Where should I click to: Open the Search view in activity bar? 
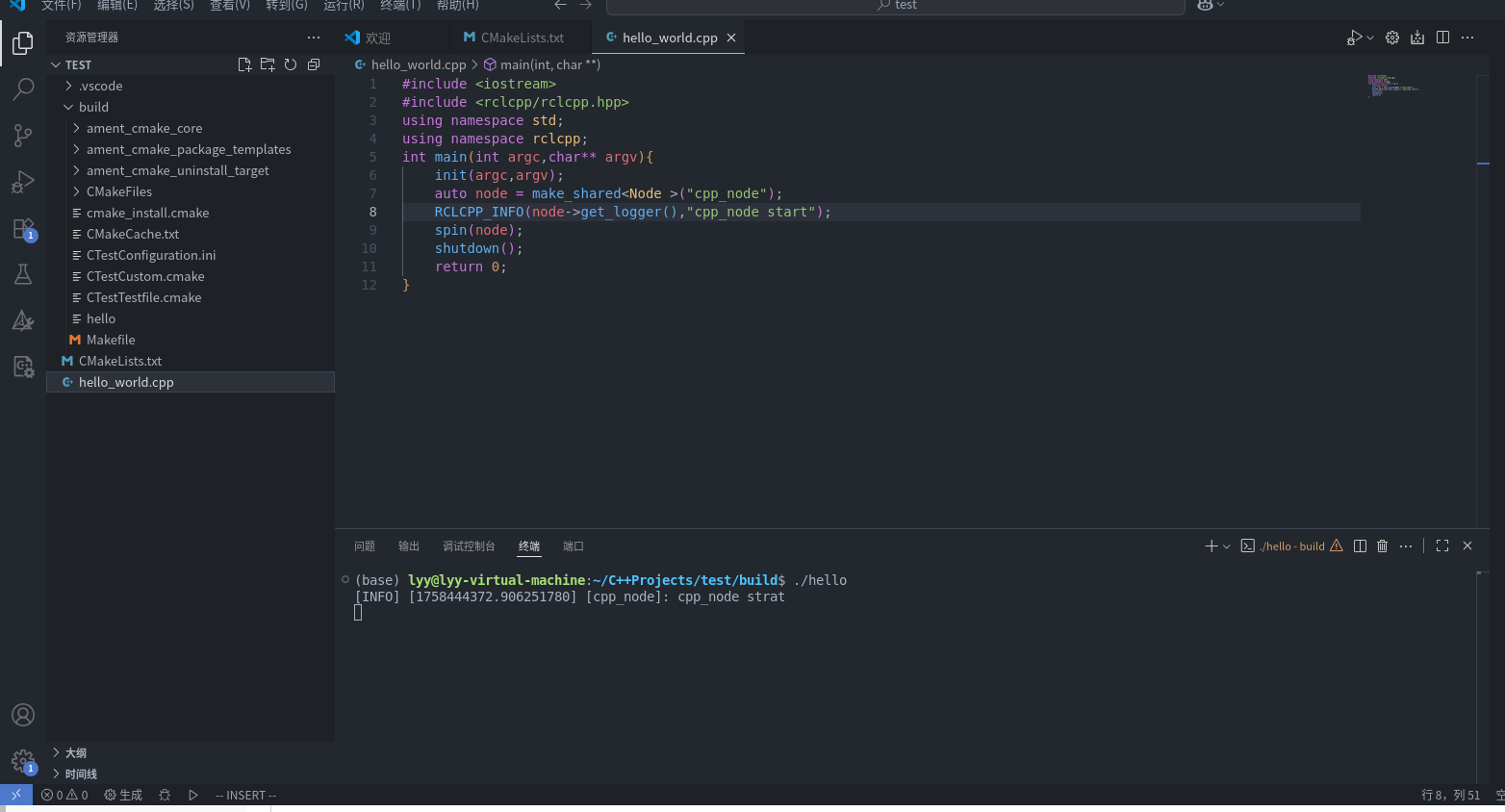[23, 89]
